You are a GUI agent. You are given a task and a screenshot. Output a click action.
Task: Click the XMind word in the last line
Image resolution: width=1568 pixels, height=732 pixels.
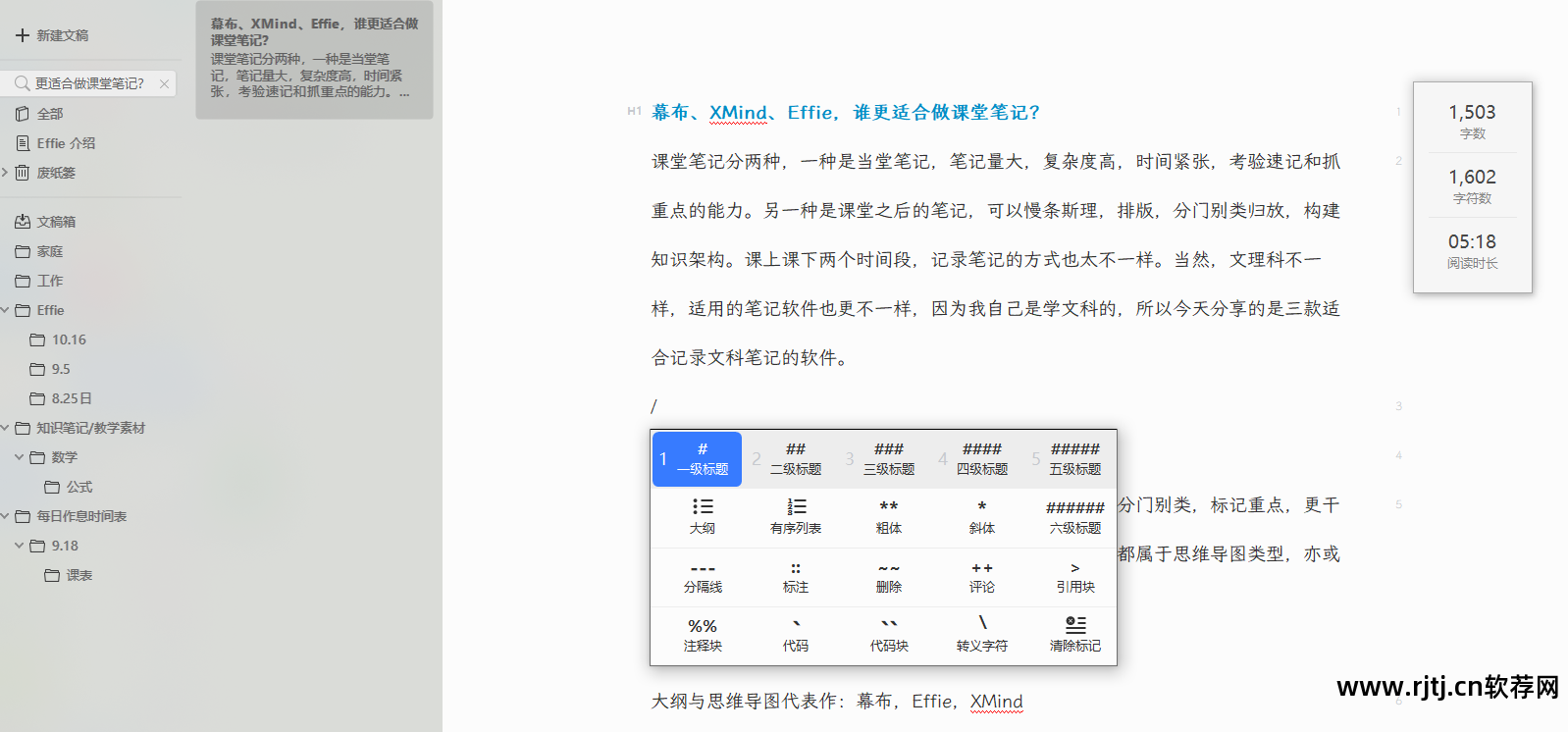[996, 702]
